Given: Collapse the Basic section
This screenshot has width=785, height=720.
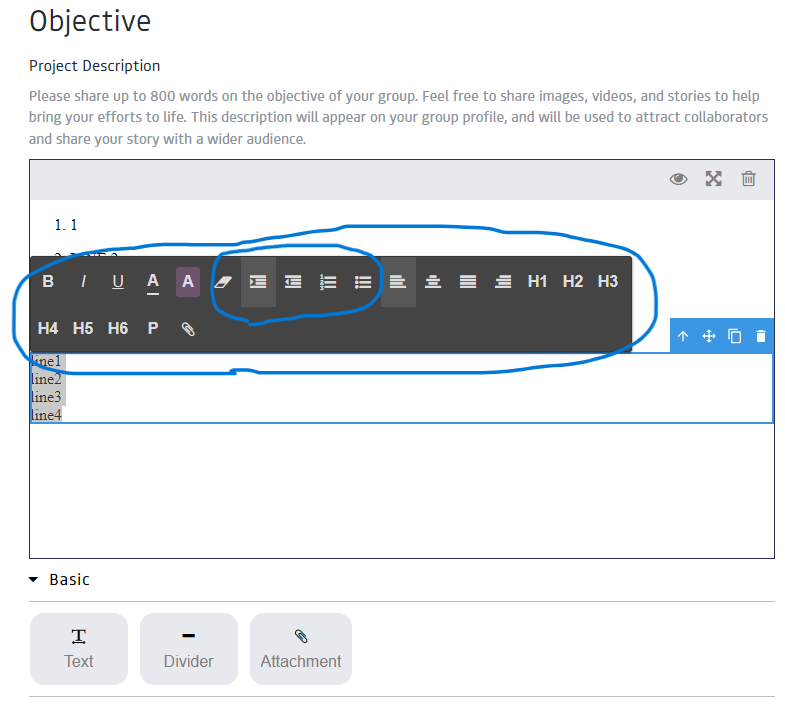Looking at the screenshot, I should [34, 579].
